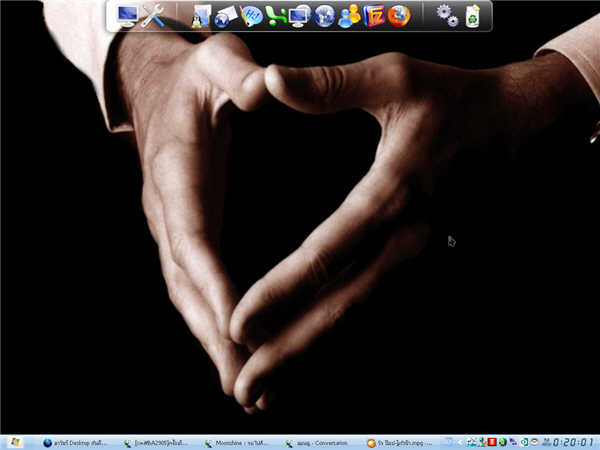Screen dimensions: 600x450
Task: Launch Firefox from the dock
Action: [399, 16]
